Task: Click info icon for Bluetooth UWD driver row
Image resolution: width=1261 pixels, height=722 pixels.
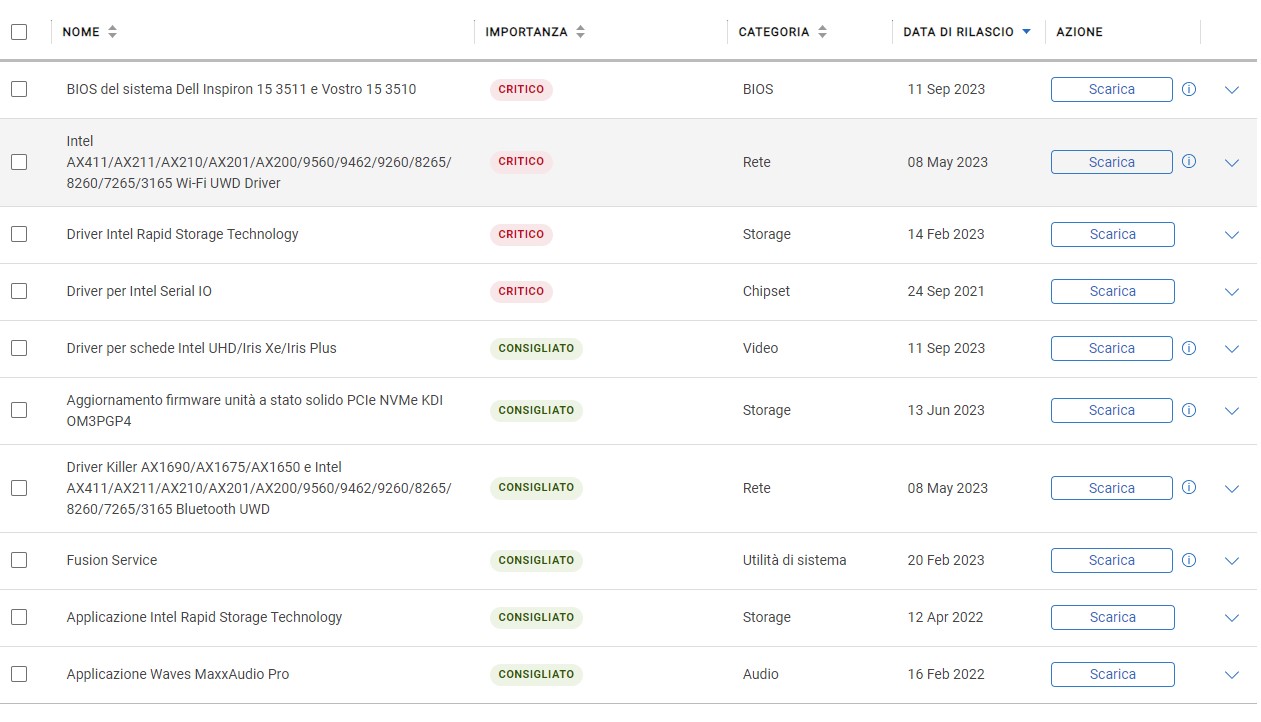Action: [1189, 488]
